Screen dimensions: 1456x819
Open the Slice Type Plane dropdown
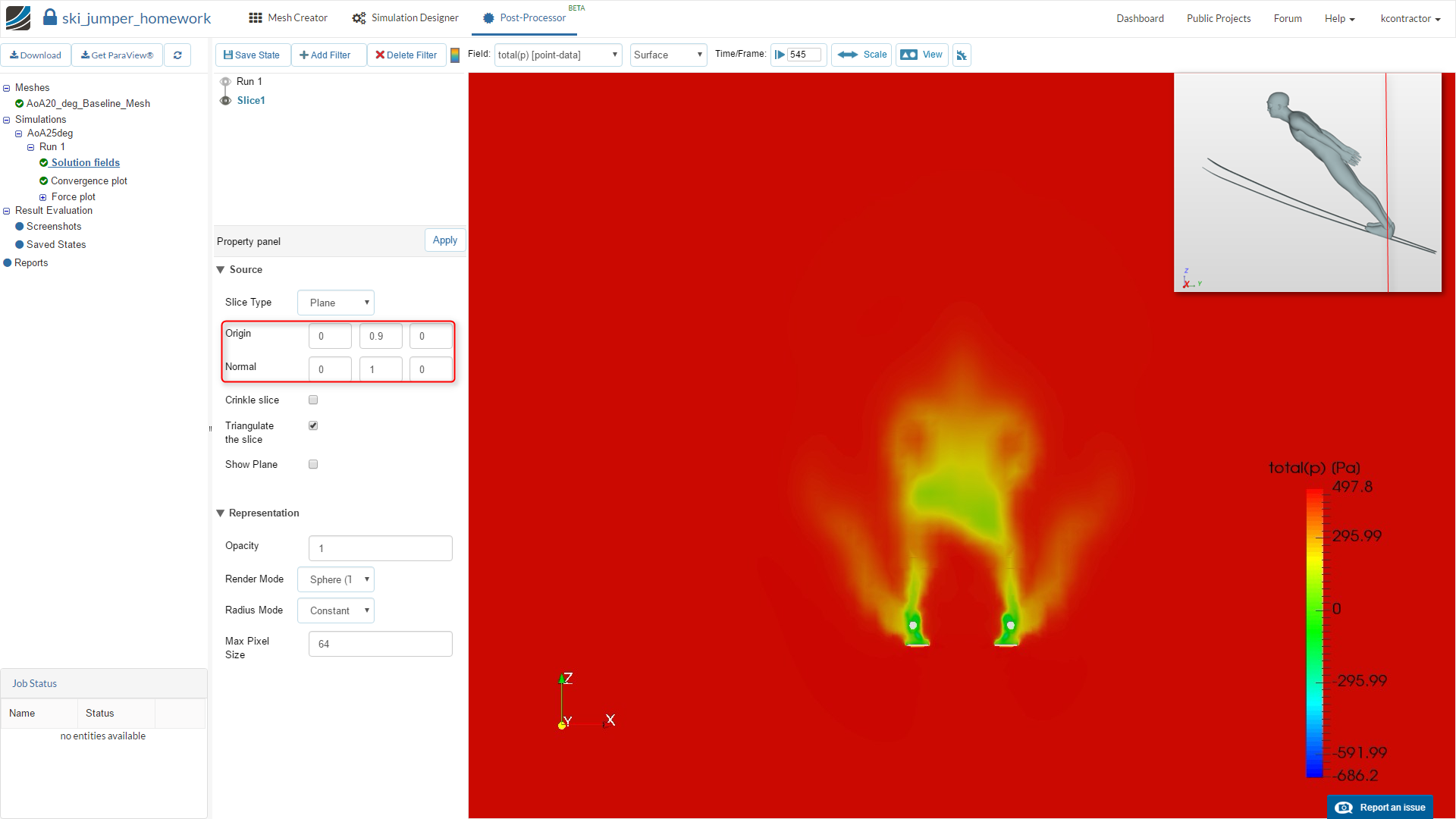(x=336, y=303)
